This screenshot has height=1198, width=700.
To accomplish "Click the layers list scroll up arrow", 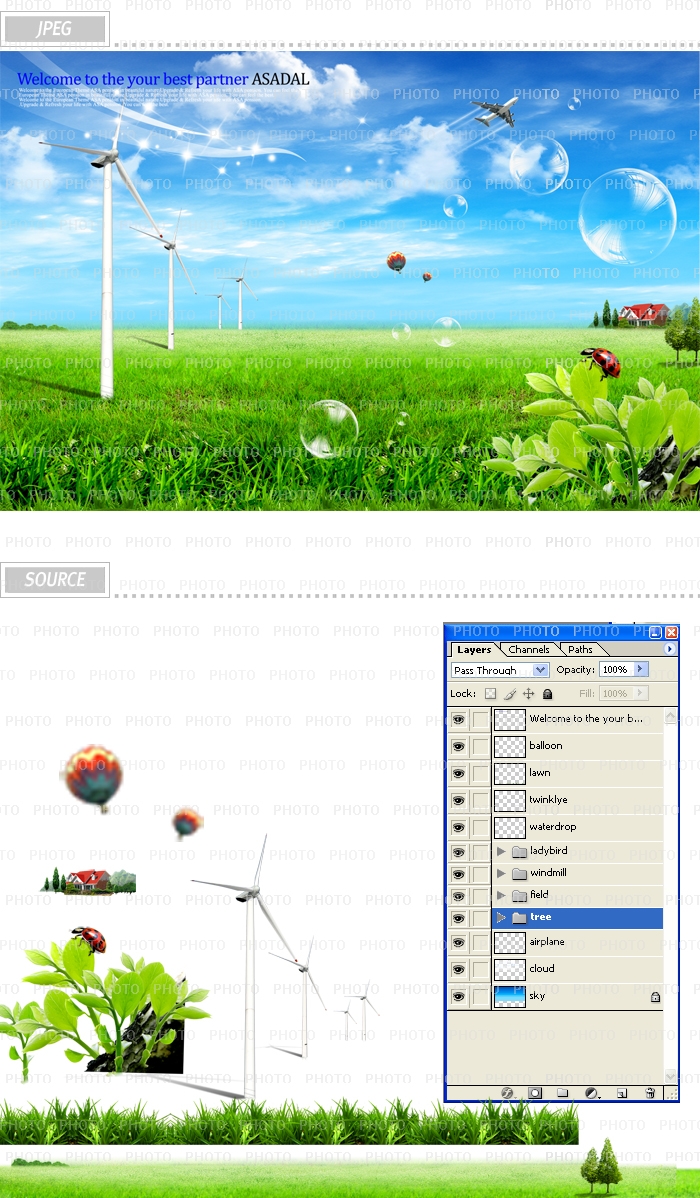I will tap(671, 717).
